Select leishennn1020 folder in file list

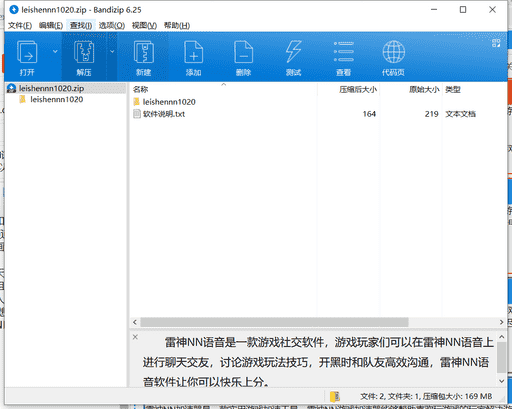(x=169, y=102)
